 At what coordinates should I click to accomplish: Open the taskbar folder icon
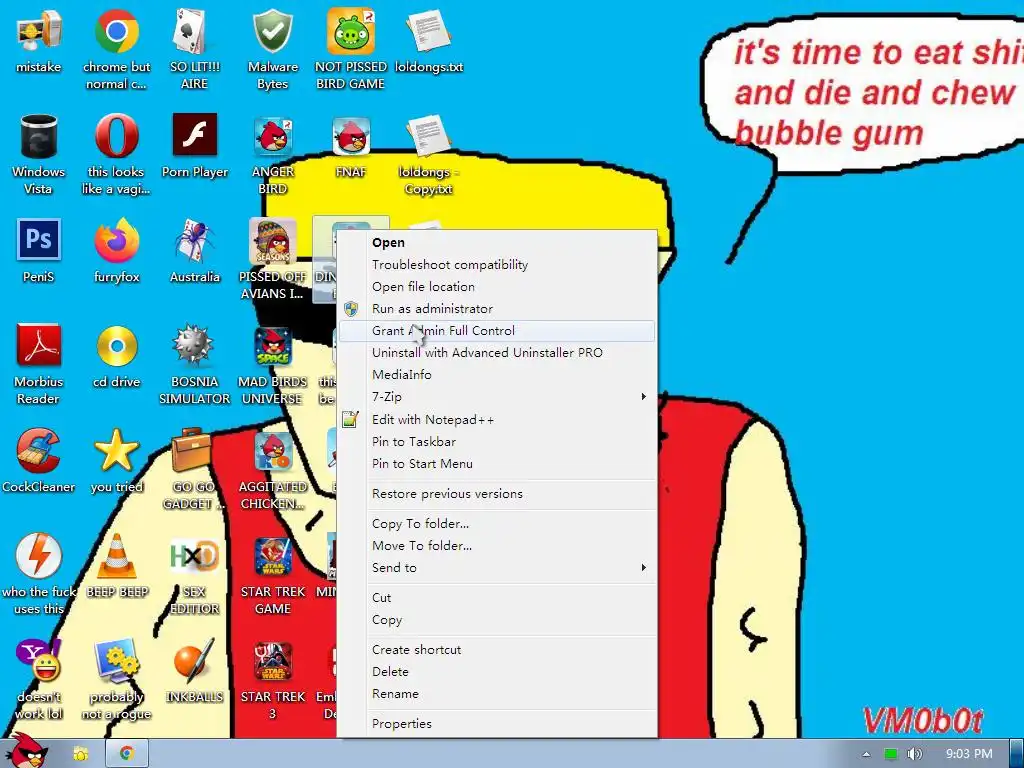81,754
